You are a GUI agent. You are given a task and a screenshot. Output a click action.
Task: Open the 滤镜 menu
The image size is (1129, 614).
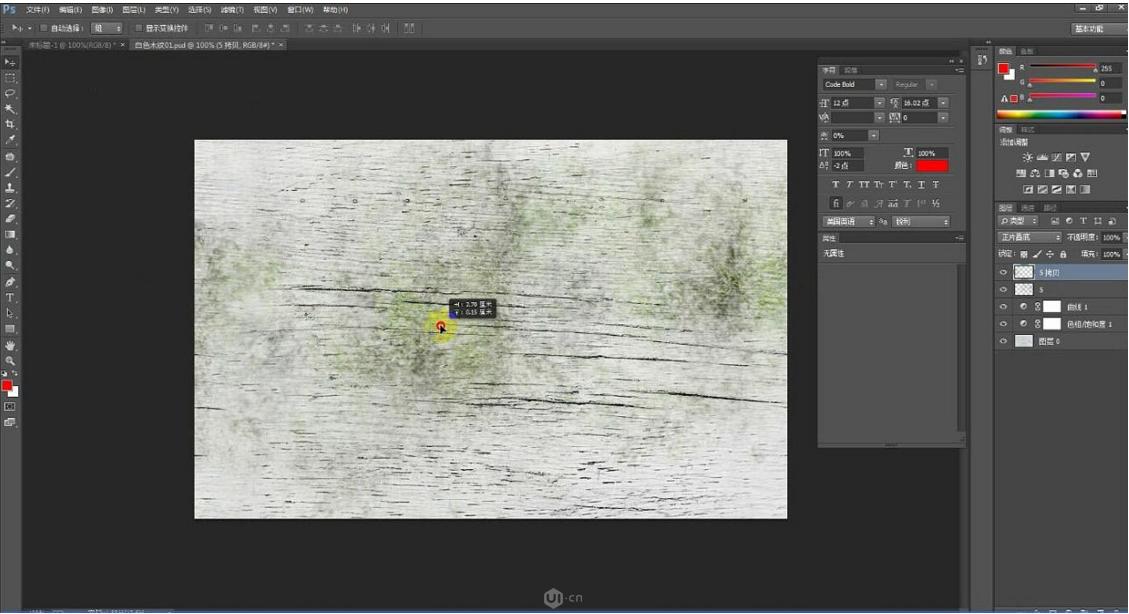pyautogui.click(x=231, y=9)
